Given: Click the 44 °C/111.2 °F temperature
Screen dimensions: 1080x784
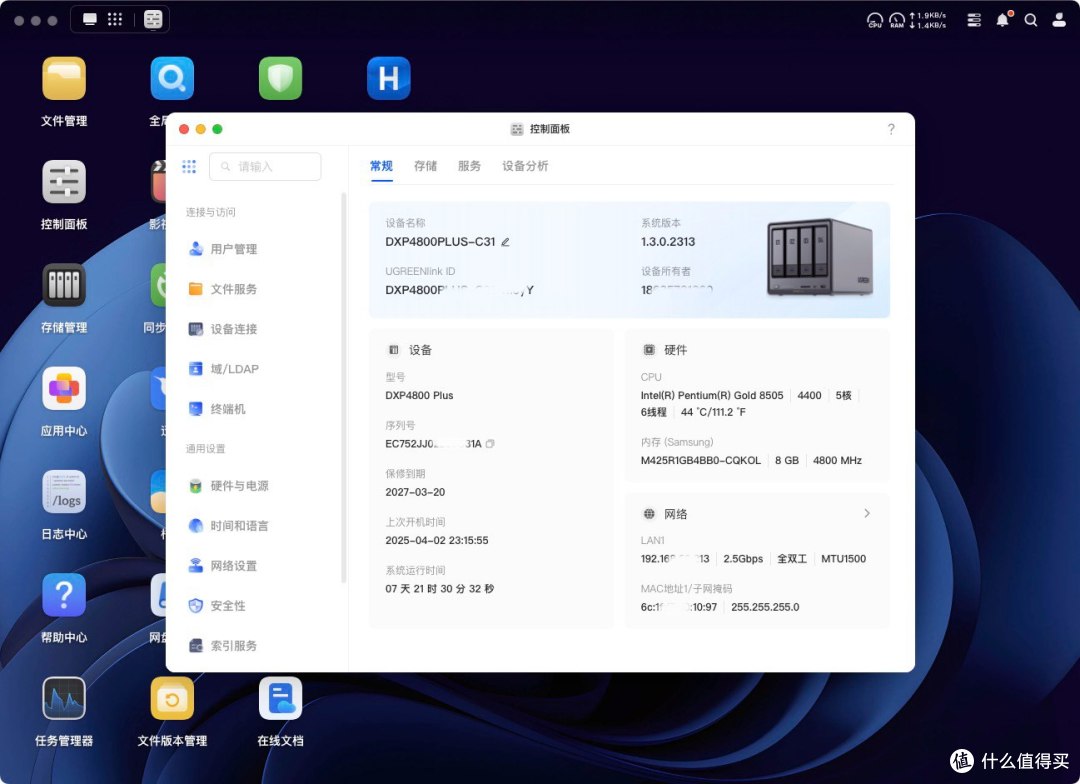Looking at the screenshot, I should pos(713,412).
